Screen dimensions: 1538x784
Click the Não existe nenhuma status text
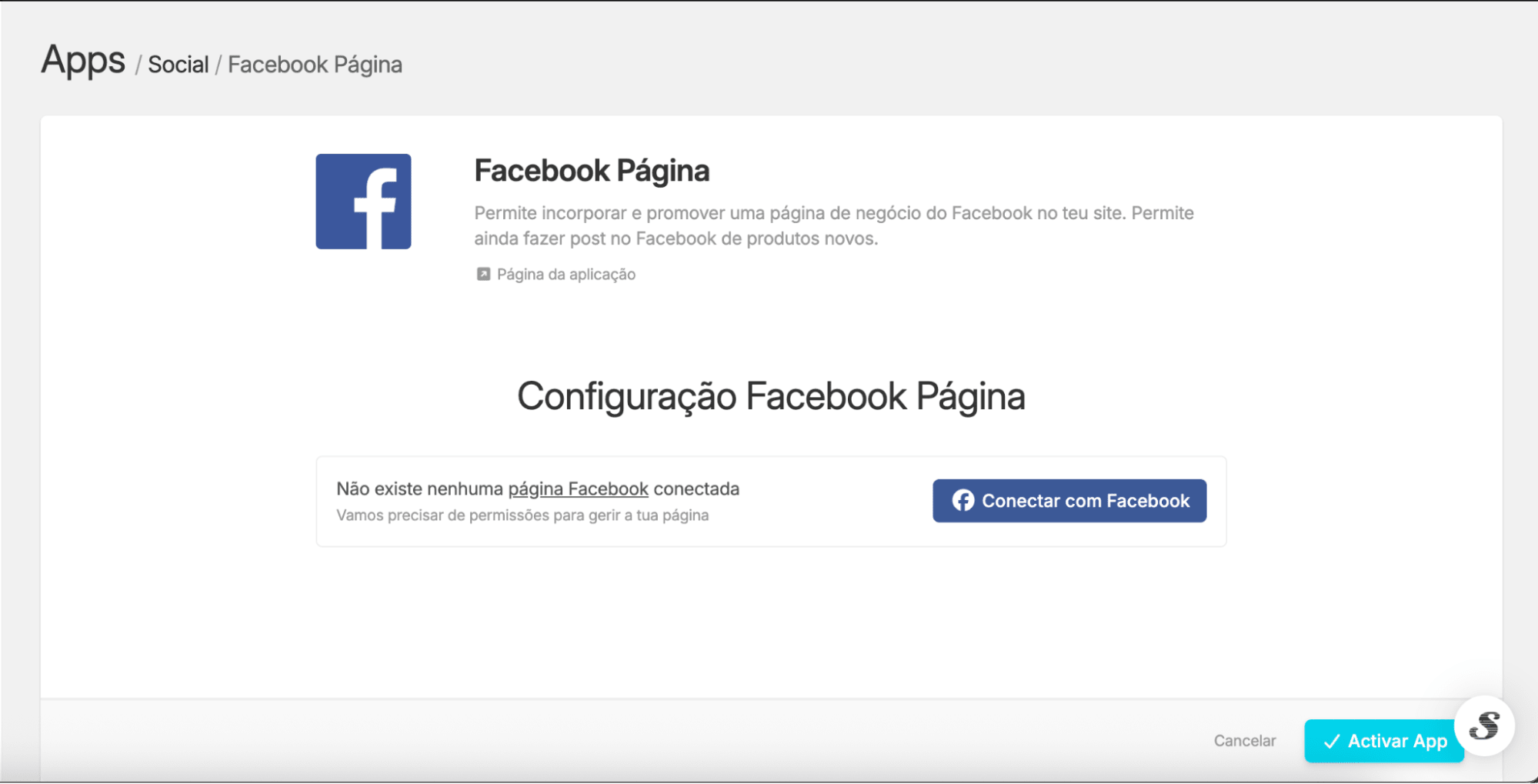(x=420, y=489)
